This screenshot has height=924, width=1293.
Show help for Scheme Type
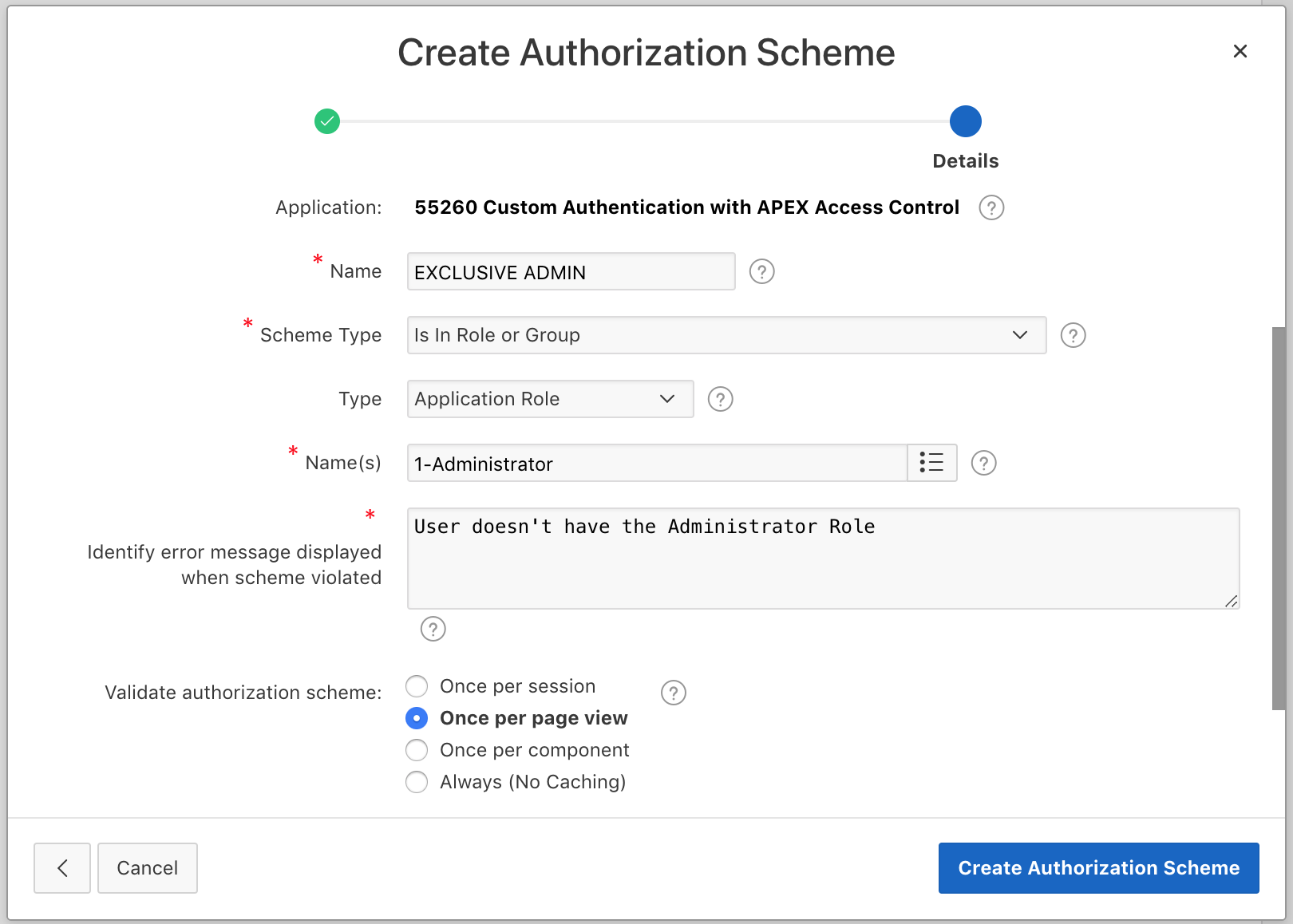tap(1073, 335)
